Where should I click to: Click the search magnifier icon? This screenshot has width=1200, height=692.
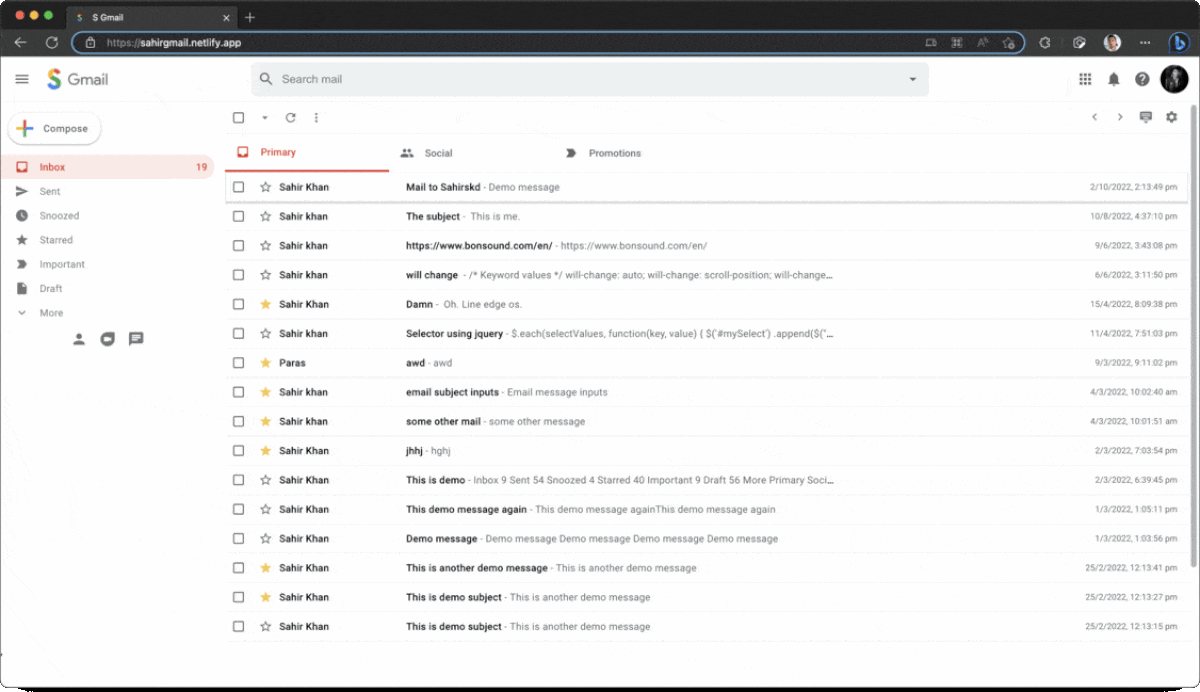(266, 79)
